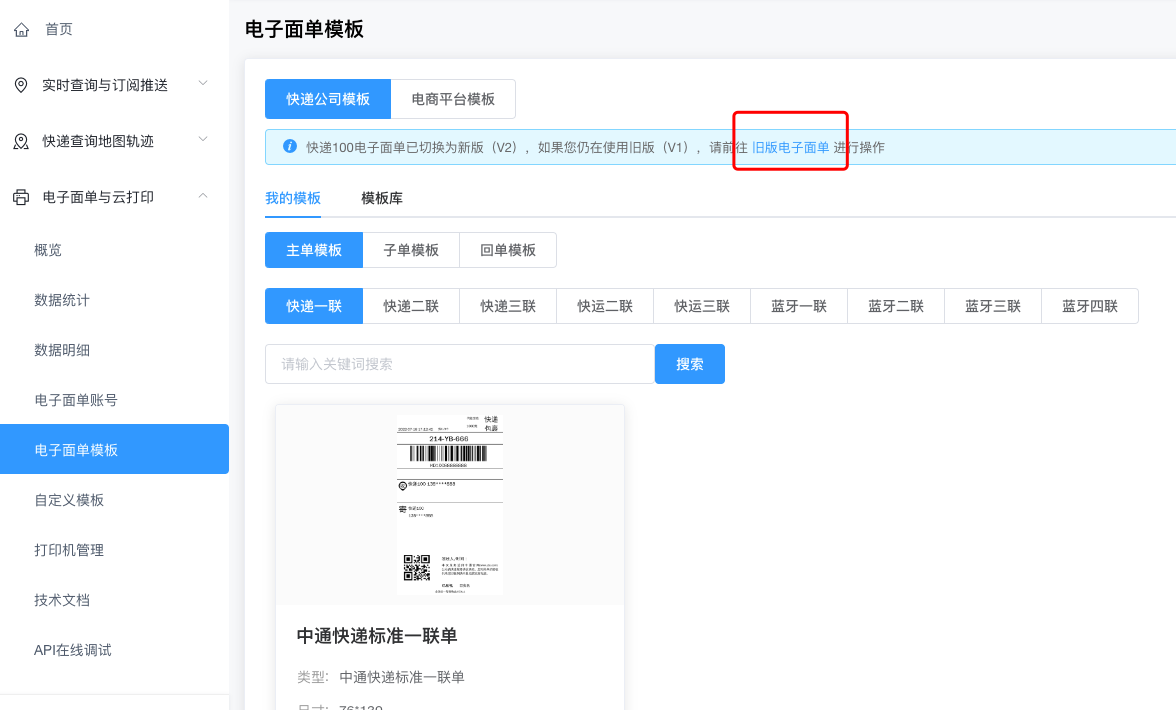Select the 我的模板 tab
Screen dimensions: 1176x710
point(292,198)
